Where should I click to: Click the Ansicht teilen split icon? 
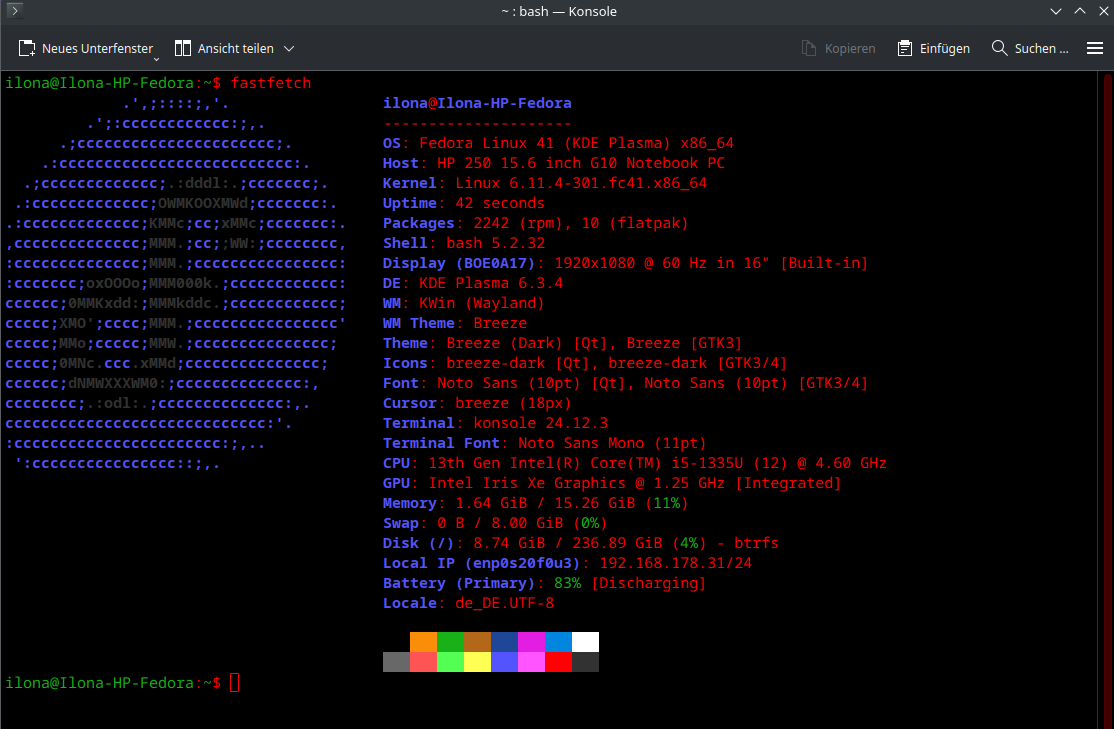(x=183, y=48)
